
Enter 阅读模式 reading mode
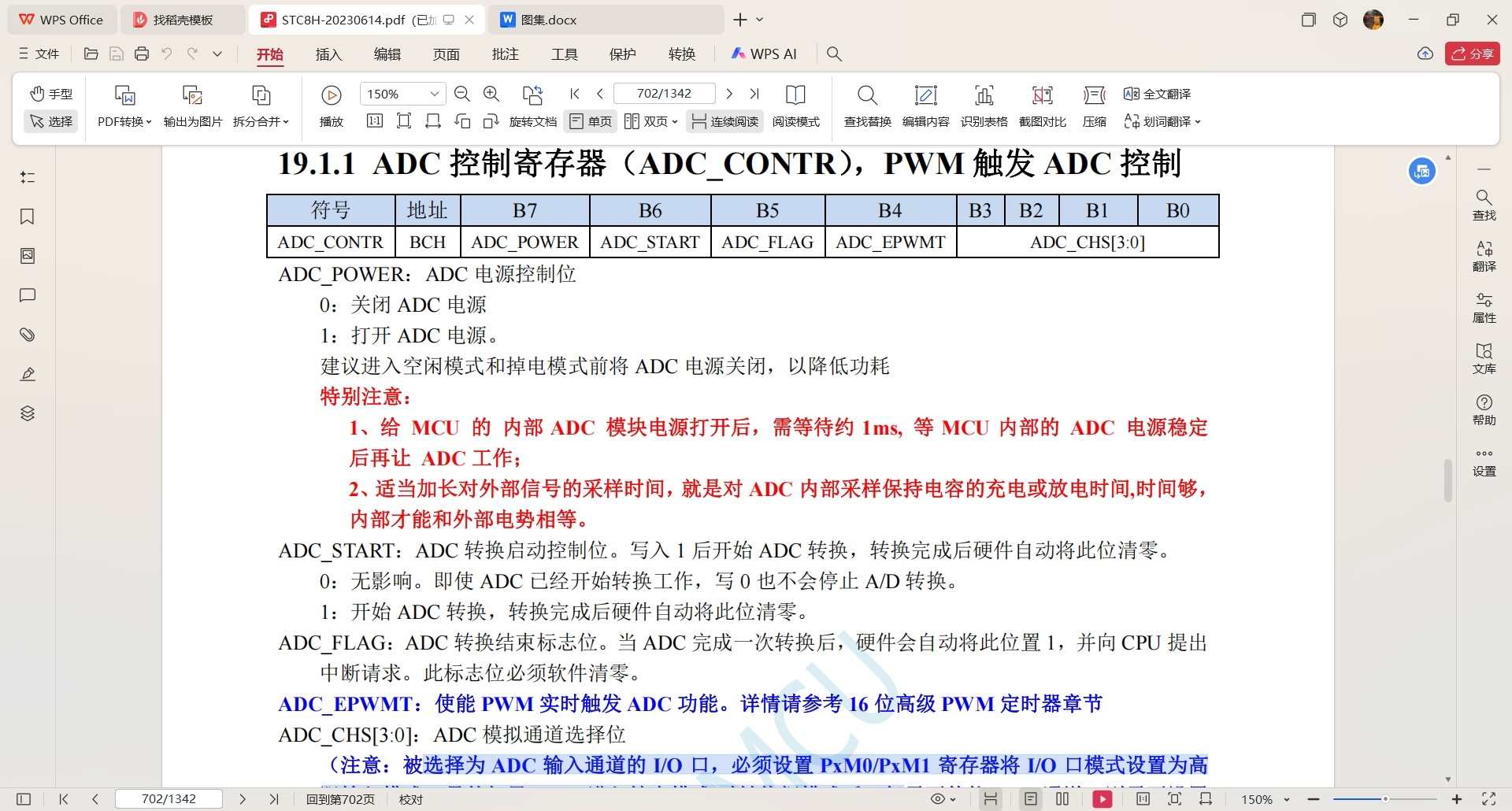[796, 106]
